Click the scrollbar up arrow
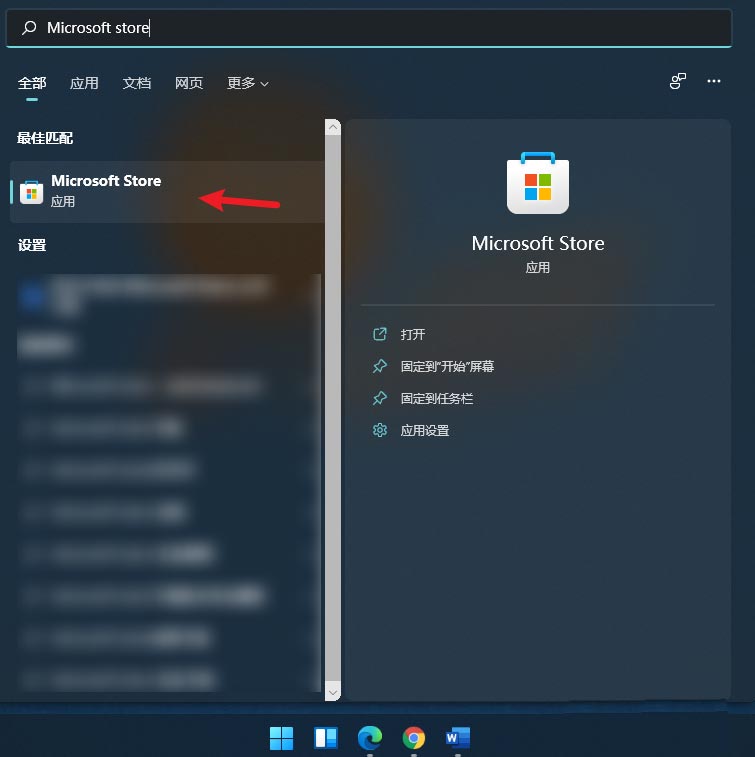 point(333,127)
